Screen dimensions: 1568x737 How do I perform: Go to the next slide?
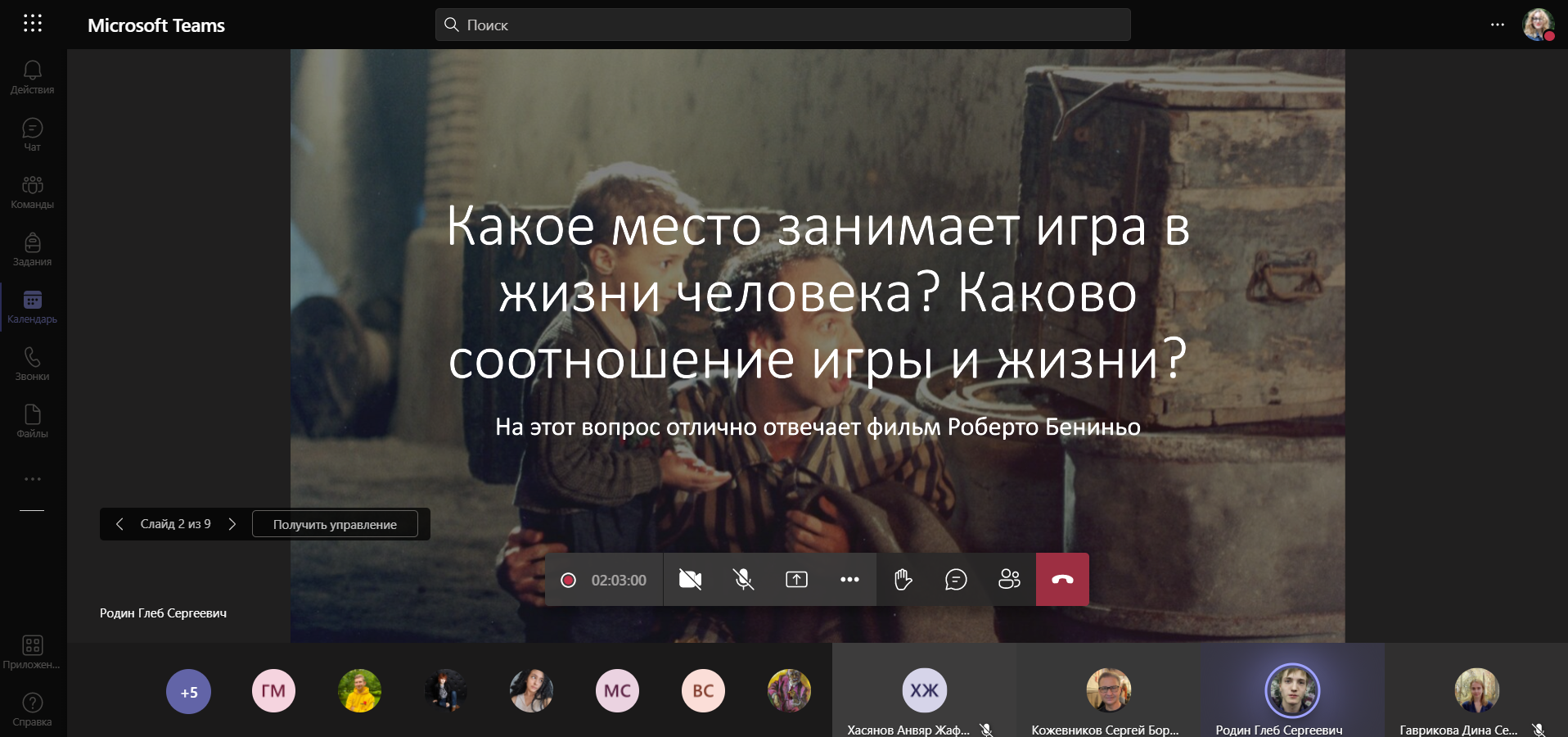point(232,524)
